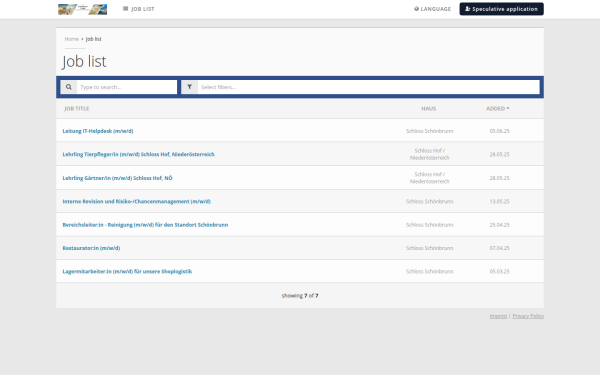
Task: Open Restaurator:in job posting
Action: click(x=91, y=248)
